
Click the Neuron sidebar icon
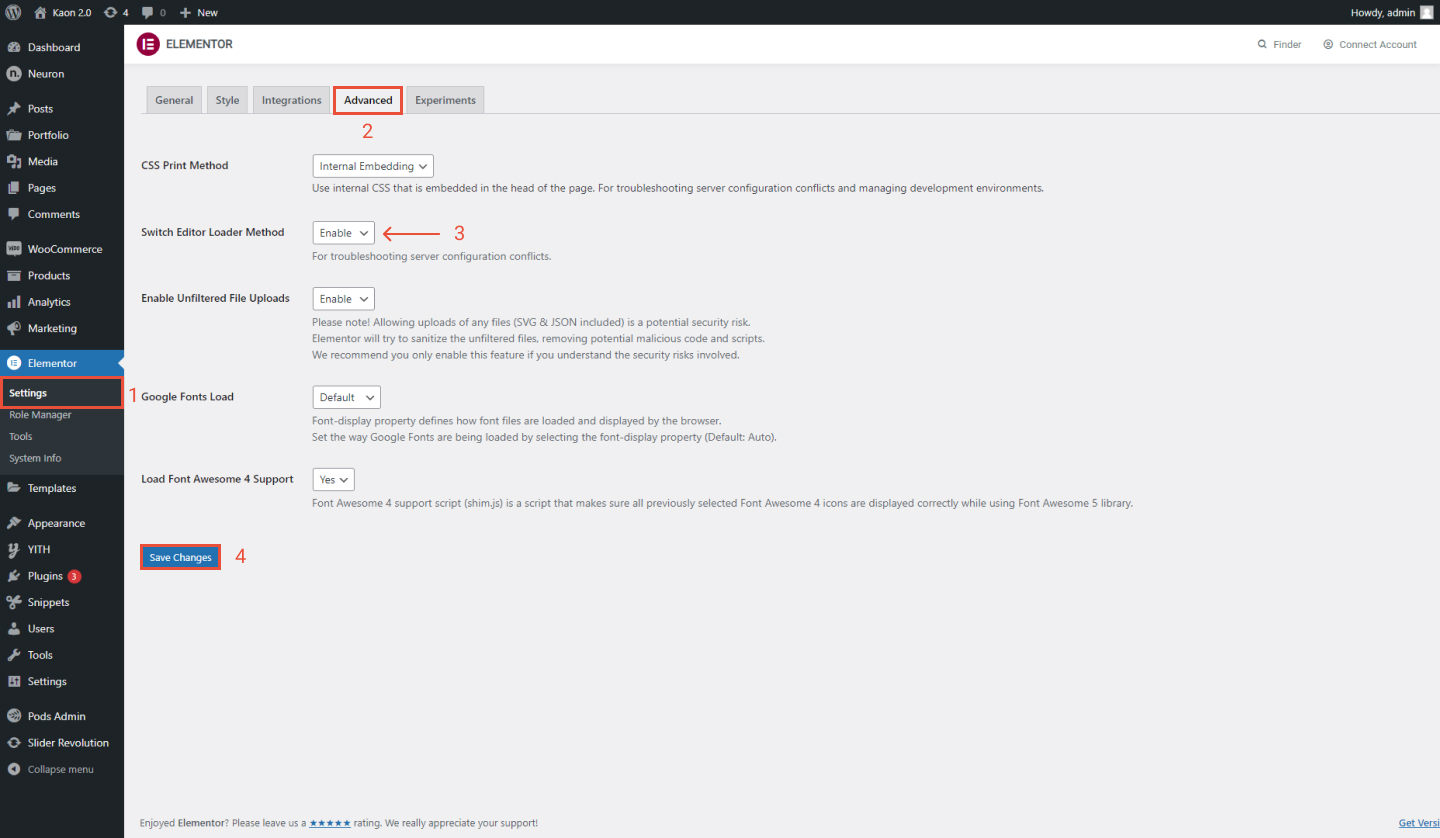click(14, 73)
